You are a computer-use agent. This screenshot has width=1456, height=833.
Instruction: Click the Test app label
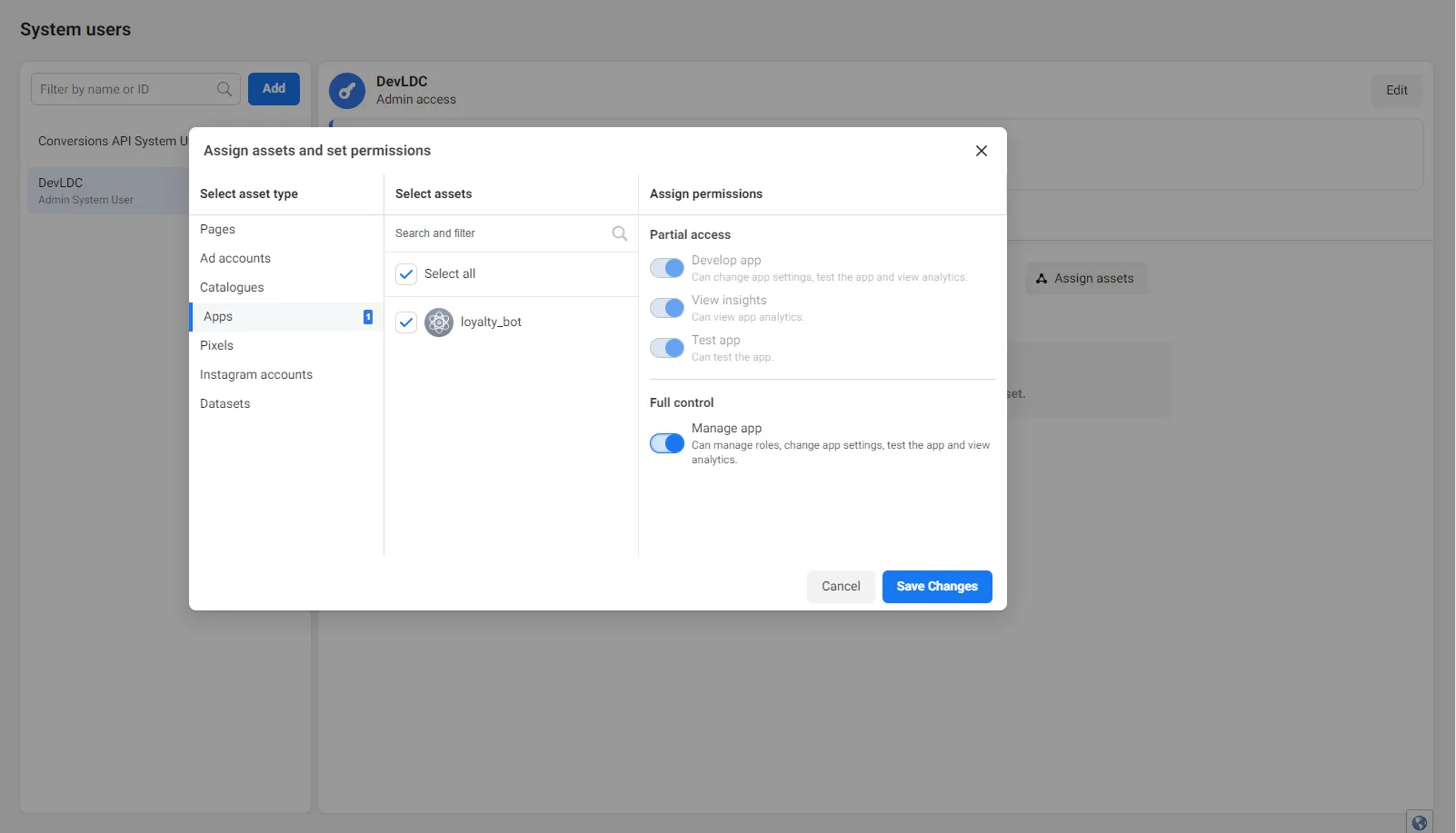pyautogui.click(x=715, y=341)
